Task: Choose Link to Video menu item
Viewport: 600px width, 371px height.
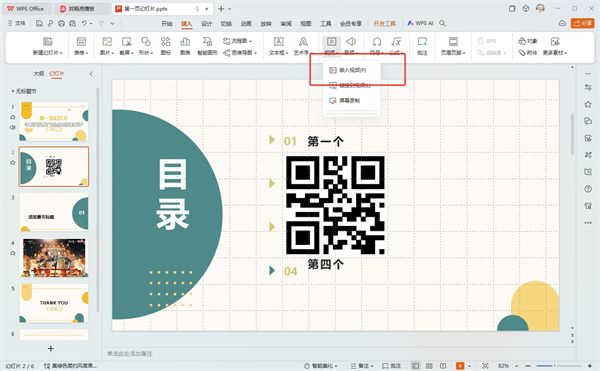Action: [352, 85]
